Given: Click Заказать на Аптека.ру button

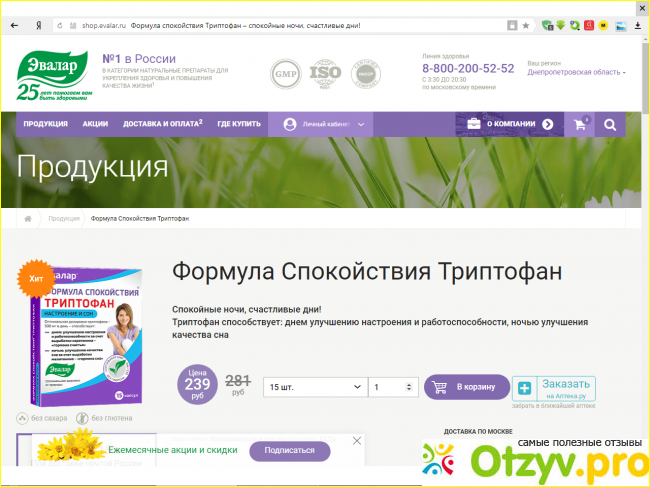Looking at the screenshot, I should [555, 388].
